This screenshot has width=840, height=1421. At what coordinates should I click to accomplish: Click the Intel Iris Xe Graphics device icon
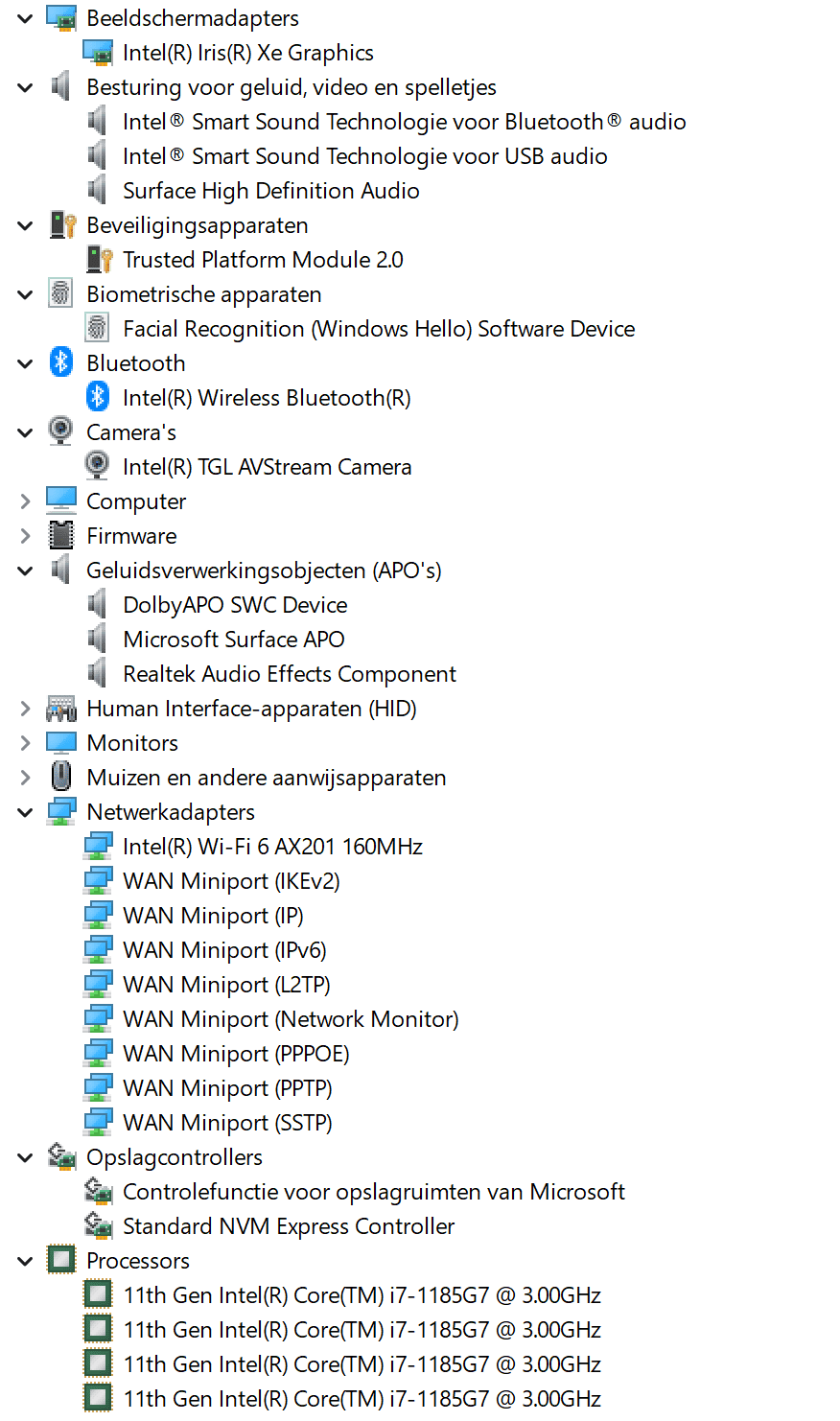coord(98,53)
